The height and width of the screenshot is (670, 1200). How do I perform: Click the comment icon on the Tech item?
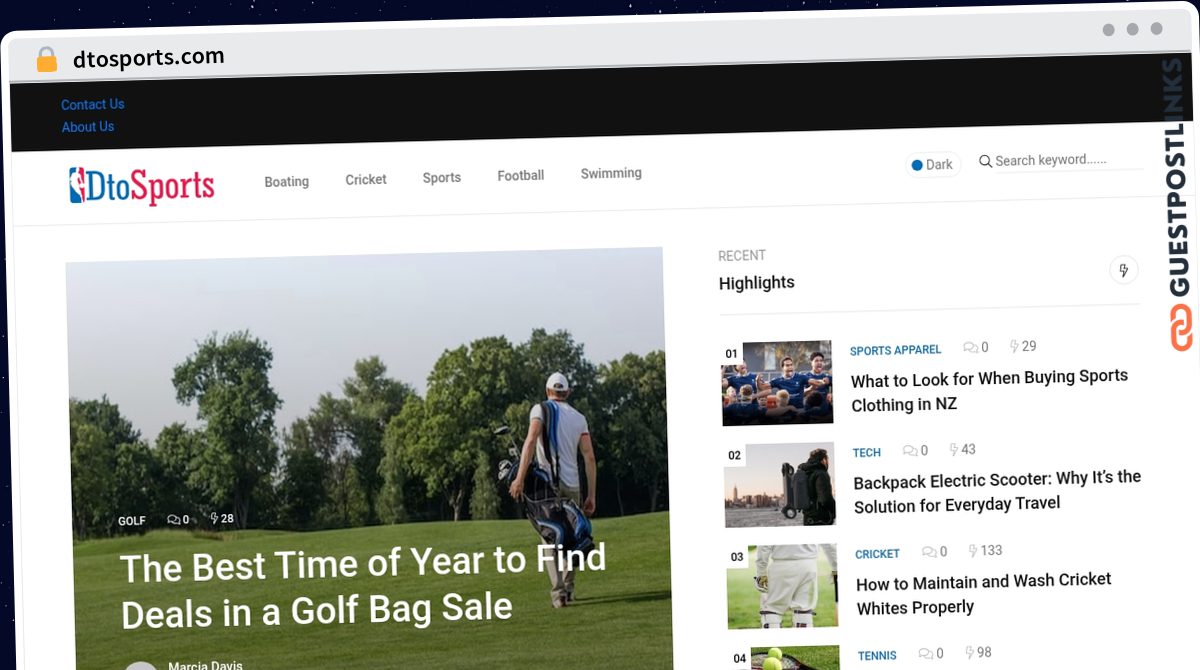coord(909,451)
